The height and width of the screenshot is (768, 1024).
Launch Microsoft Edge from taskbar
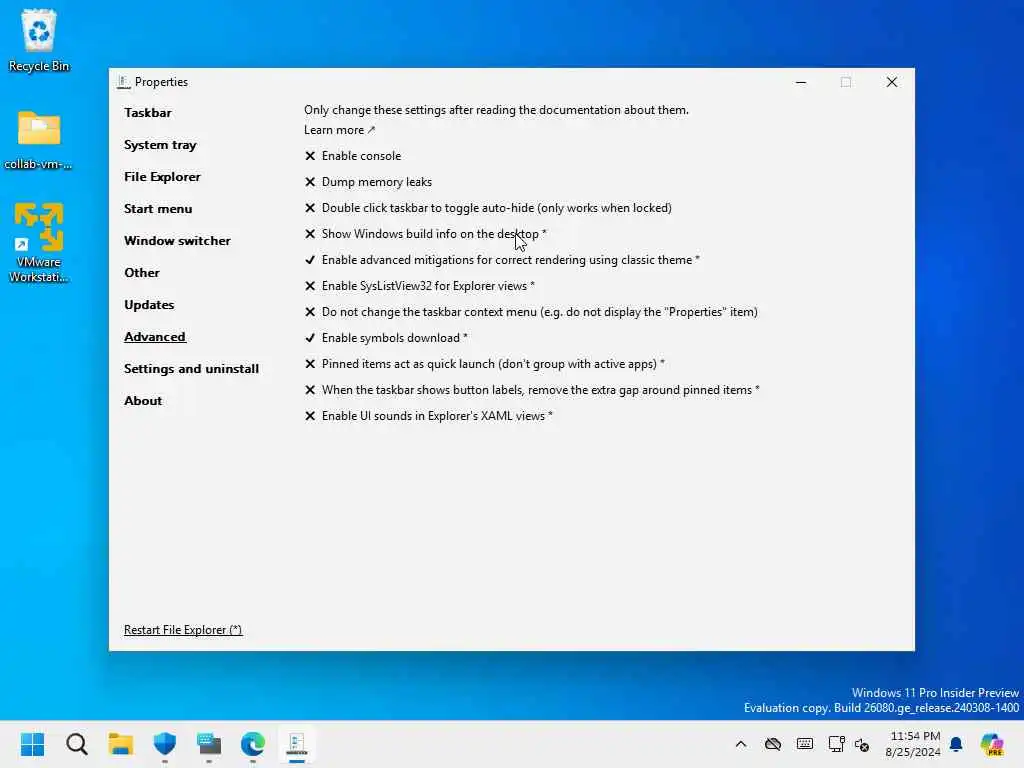tap(253, 744)
